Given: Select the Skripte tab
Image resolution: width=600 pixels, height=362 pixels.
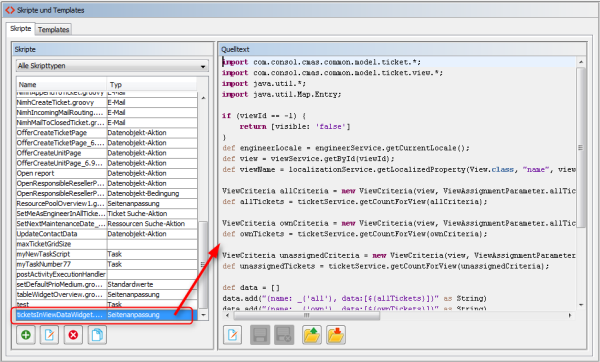Looking at the screenshot, I should (x=21, y=29).
